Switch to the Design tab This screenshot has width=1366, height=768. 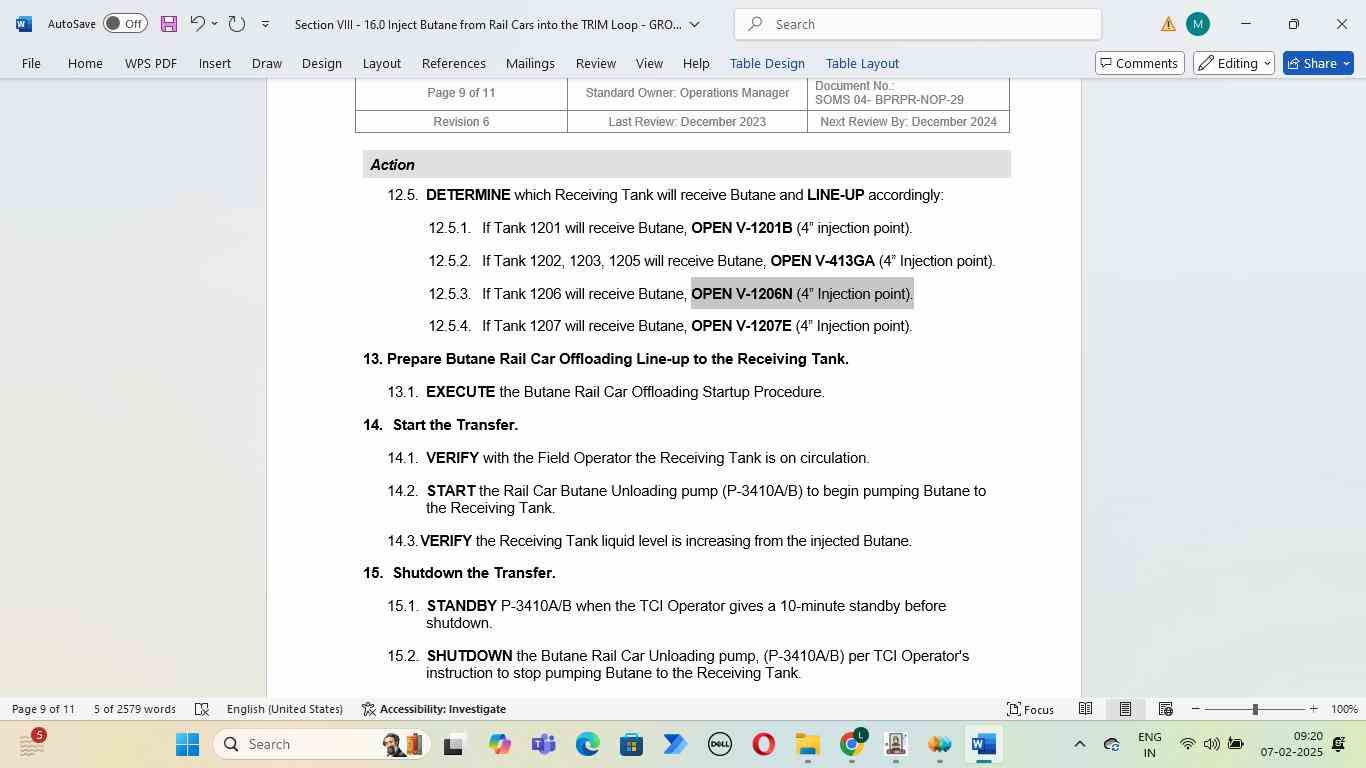pos(322,63)
